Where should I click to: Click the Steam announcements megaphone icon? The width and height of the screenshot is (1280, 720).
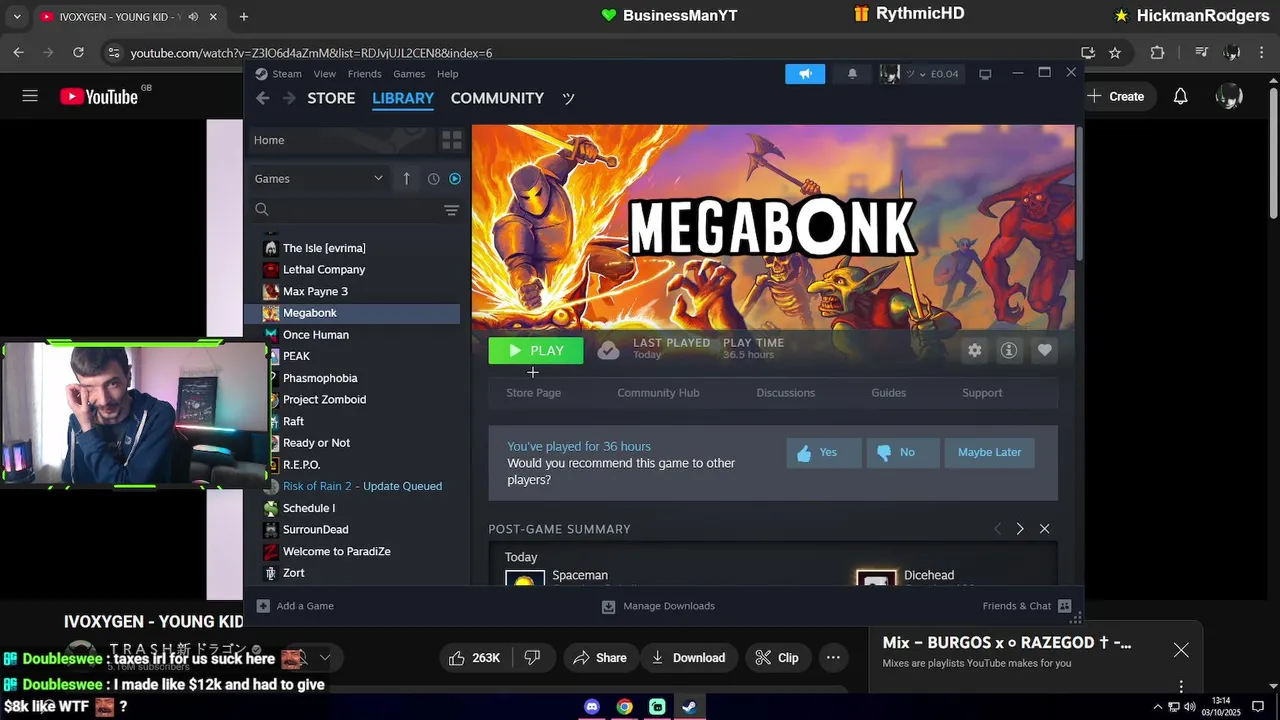(805, 74)
